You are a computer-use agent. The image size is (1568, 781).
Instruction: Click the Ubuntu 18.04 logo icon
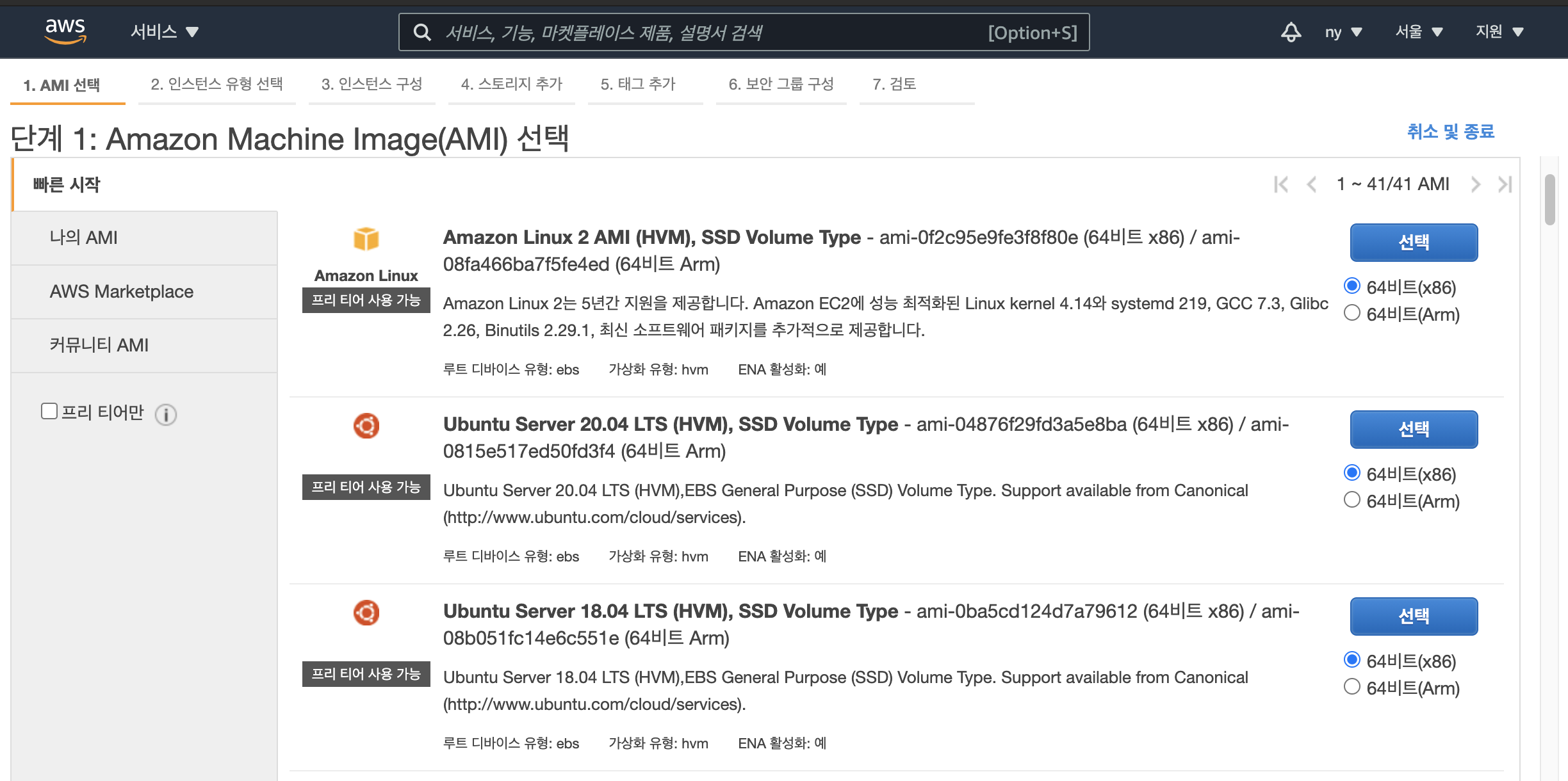[x=366, y=613]
